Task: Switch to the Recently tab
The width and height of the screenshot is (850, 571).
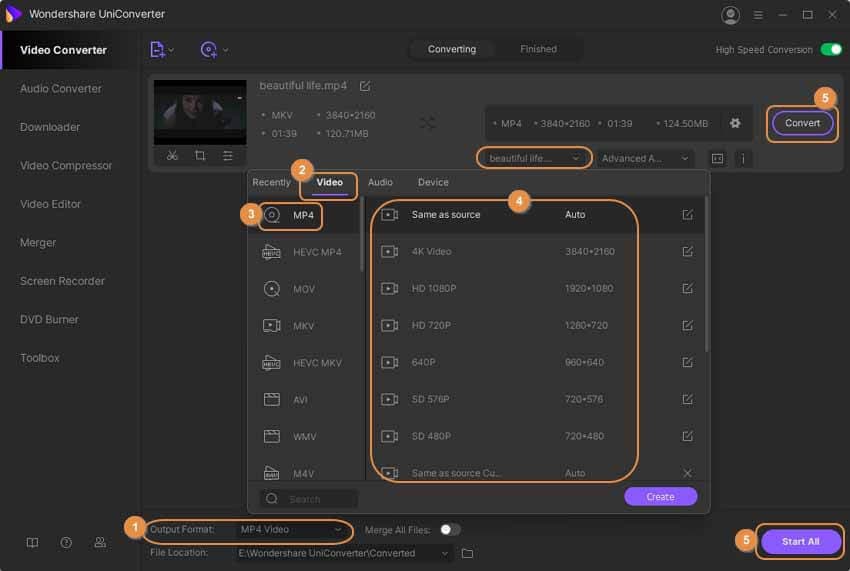Action: click(271, 182)
